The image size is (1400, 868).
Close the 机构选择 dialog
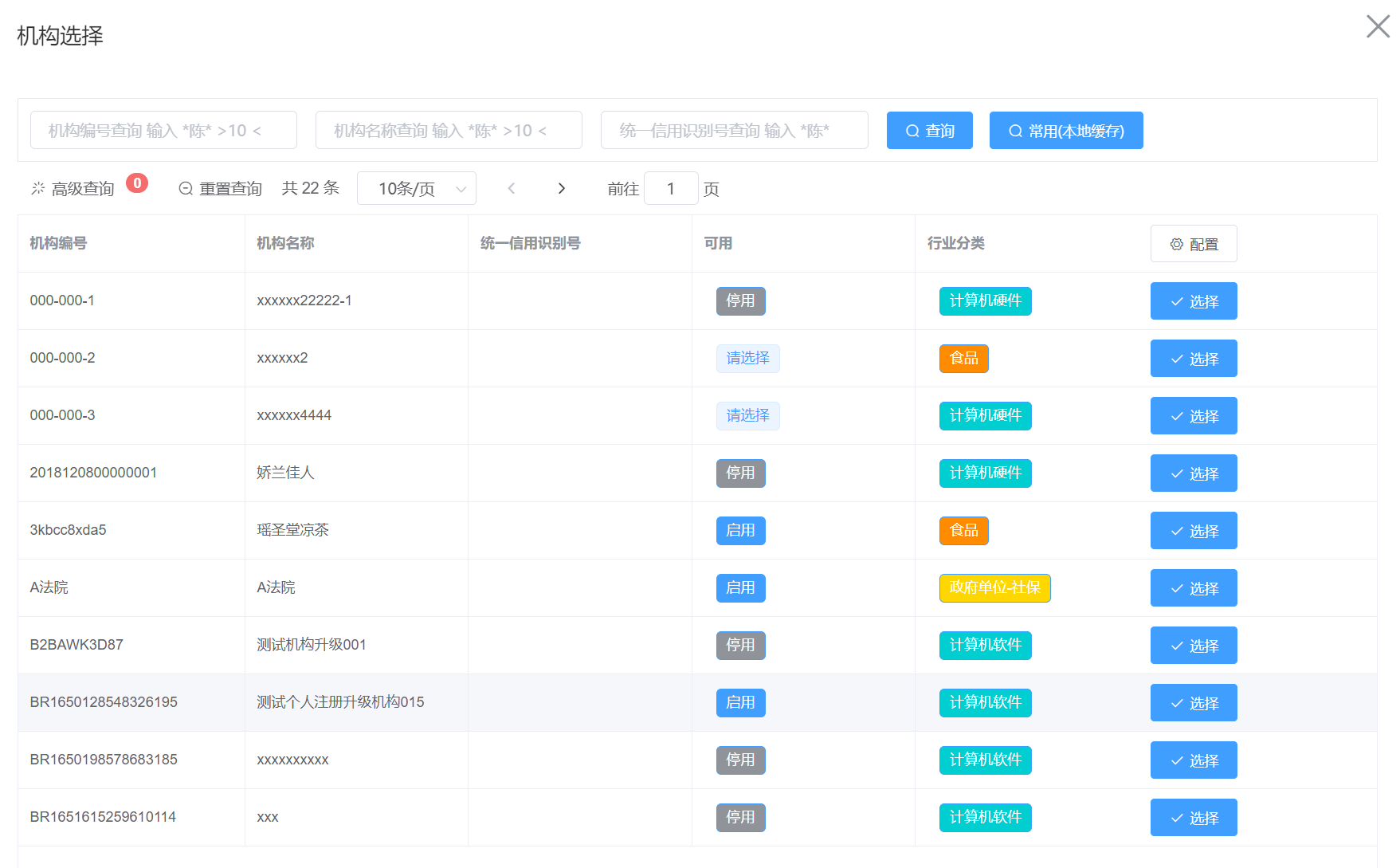click(x=1378, y=26)
